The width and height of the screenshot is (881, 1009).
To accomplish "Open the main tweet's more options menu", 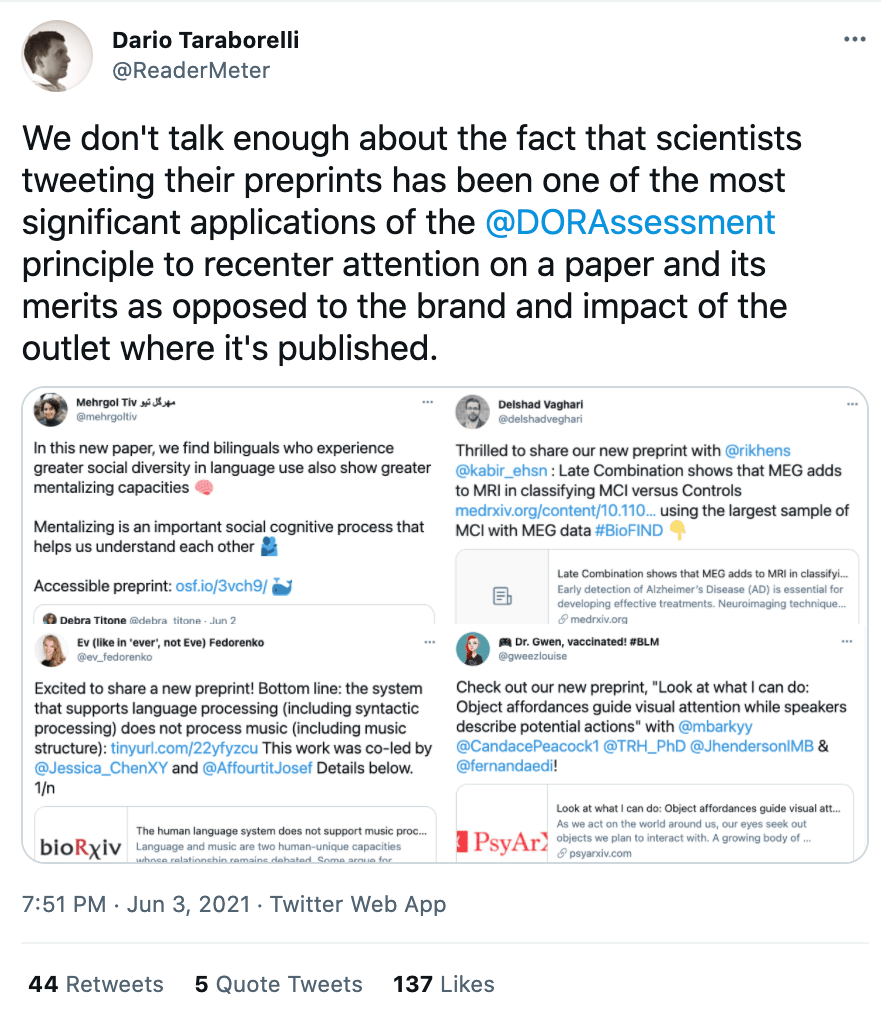I will pyautogui.click(x=854, y=40).
